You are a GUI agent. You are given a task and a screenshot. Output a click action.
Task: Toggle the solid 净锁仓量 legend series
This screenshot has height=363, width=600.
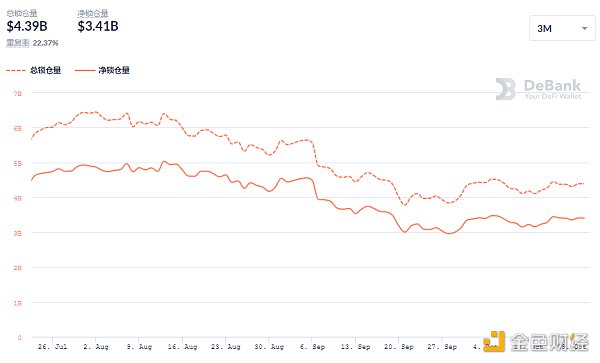click(102, 70)
